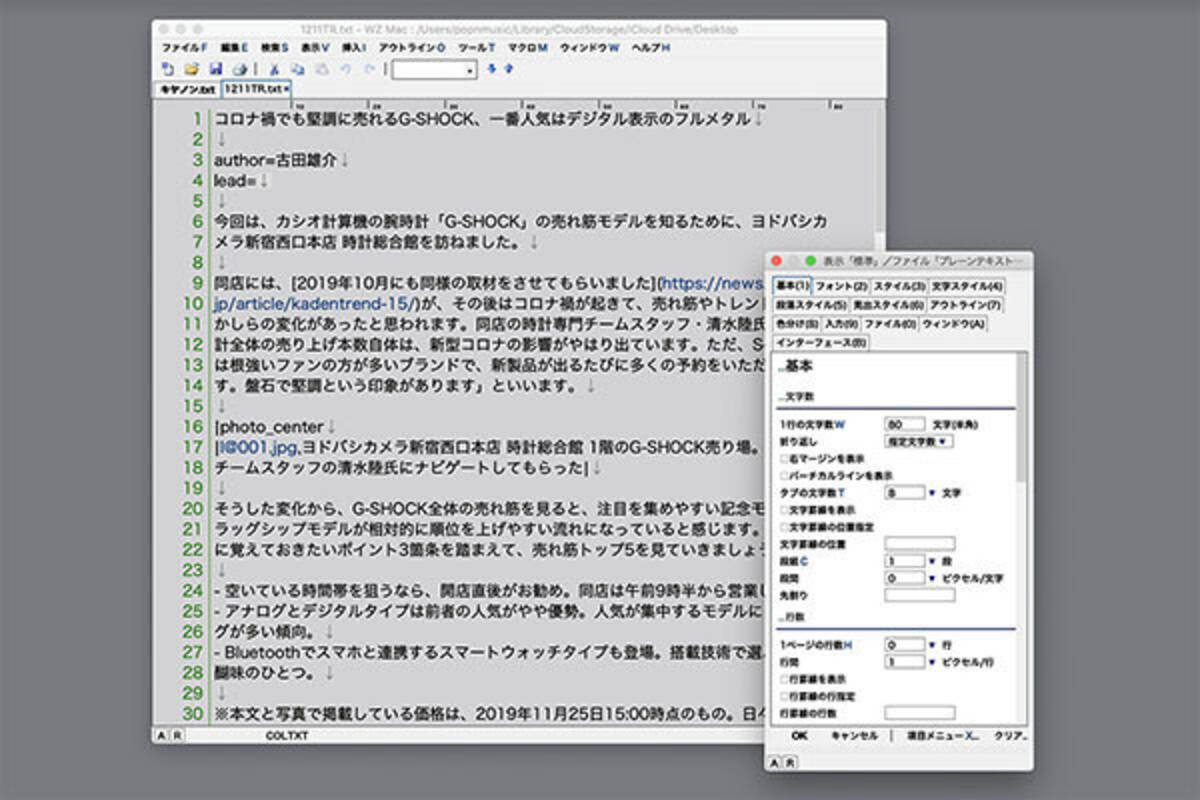1200x800 pixels.
Task: Click the Print toolbar icon
Action: click(x=239, y=69)
